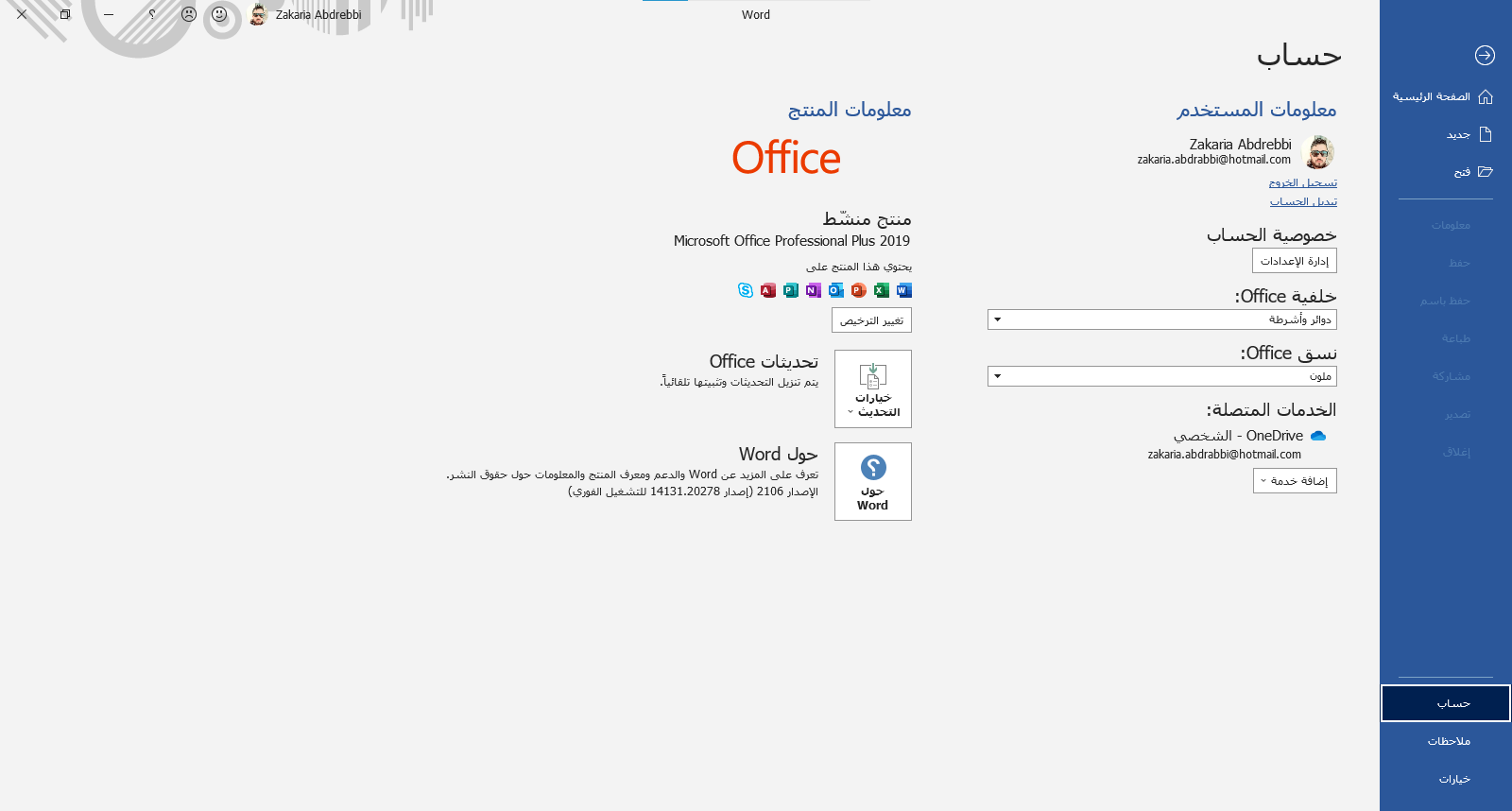Expand إضافة خدمة add service dropdown

(1295, 481)
